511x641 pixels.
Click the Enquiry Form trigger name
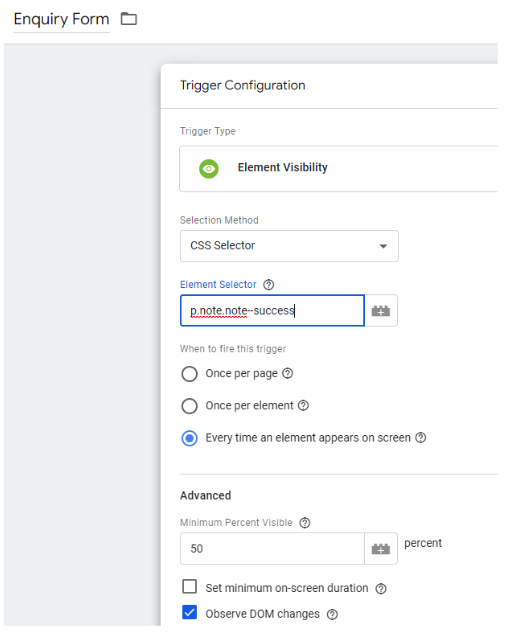point(61,19)
